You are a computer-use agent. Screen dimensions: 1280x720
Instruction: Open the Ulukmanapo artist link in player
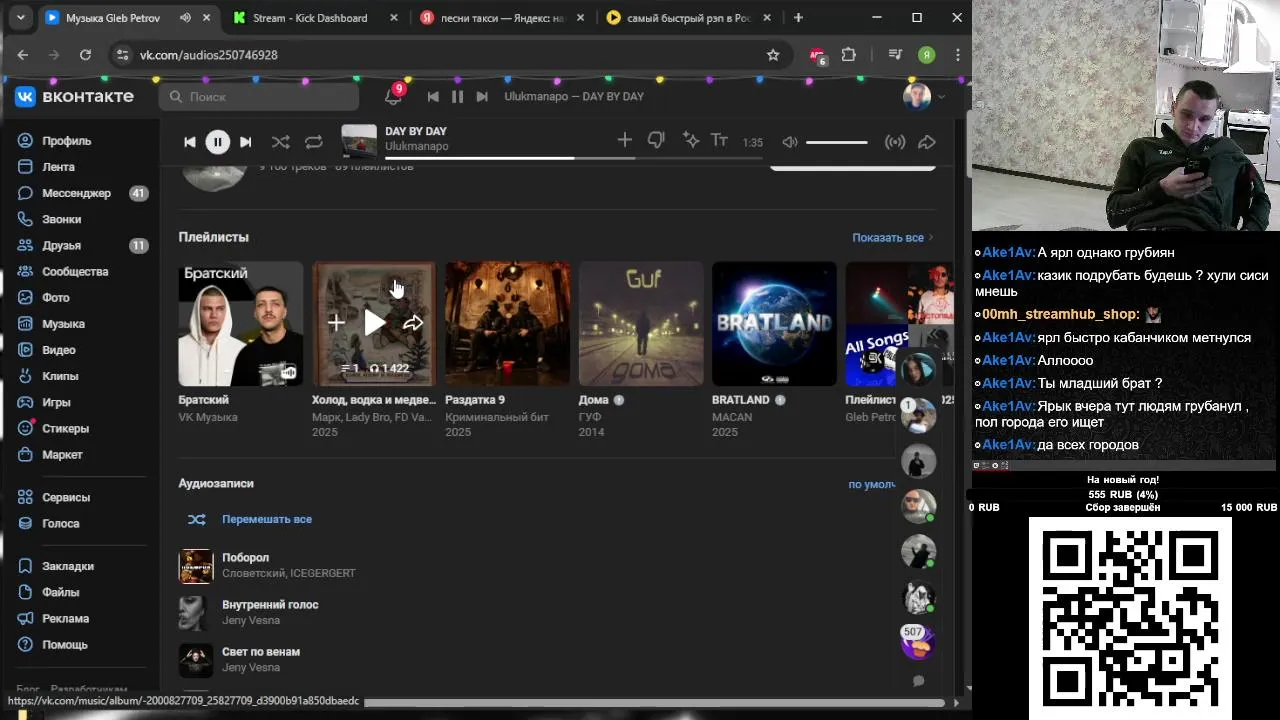[x=416, y=146]
